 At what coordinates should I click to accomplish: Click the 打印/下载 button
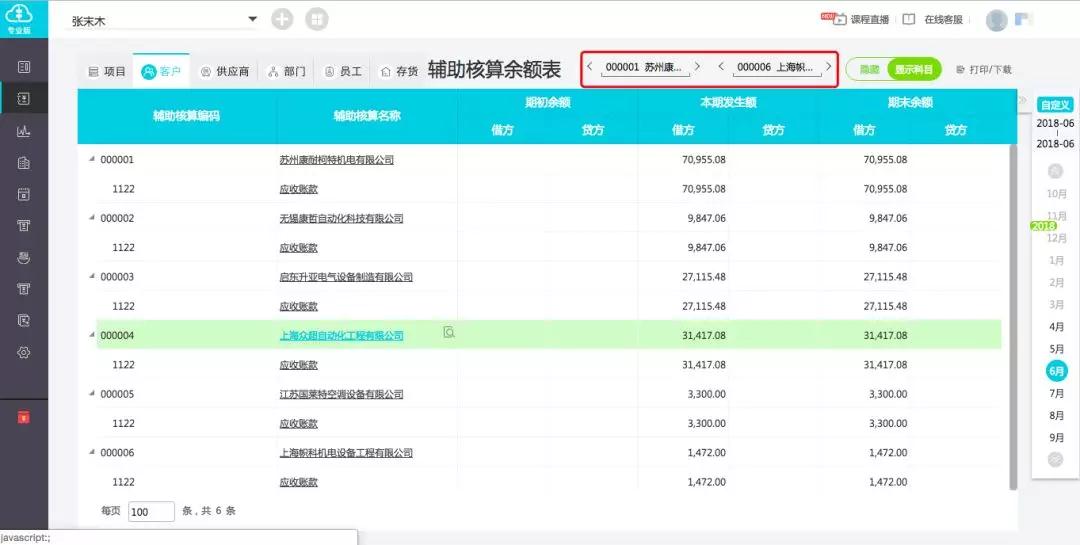point(984,70)
